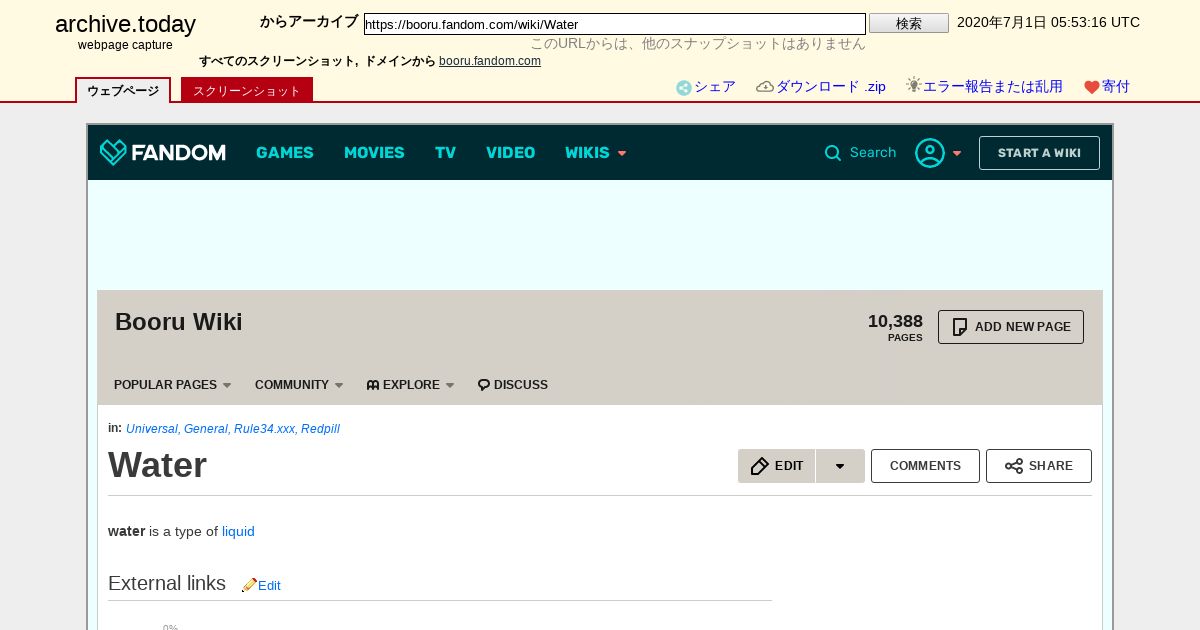1200x630 pixels.
Task: Open the Universal category link
Action: pyautogui.click(x=152, y=429)
